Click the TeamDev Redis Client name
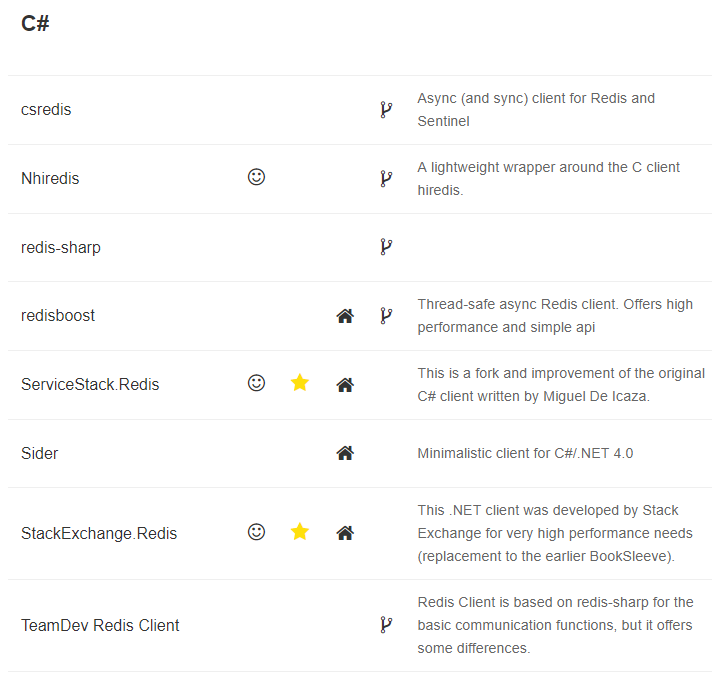This screenshot has width=712, height=678. coord(100,625)
